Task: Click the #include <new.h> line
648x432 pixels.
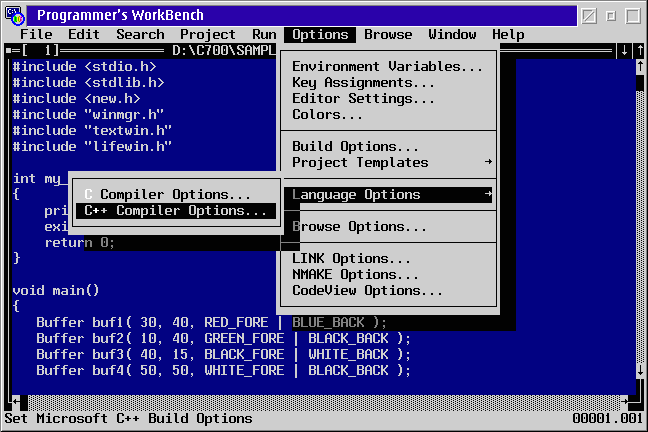Action: [76, 98]
